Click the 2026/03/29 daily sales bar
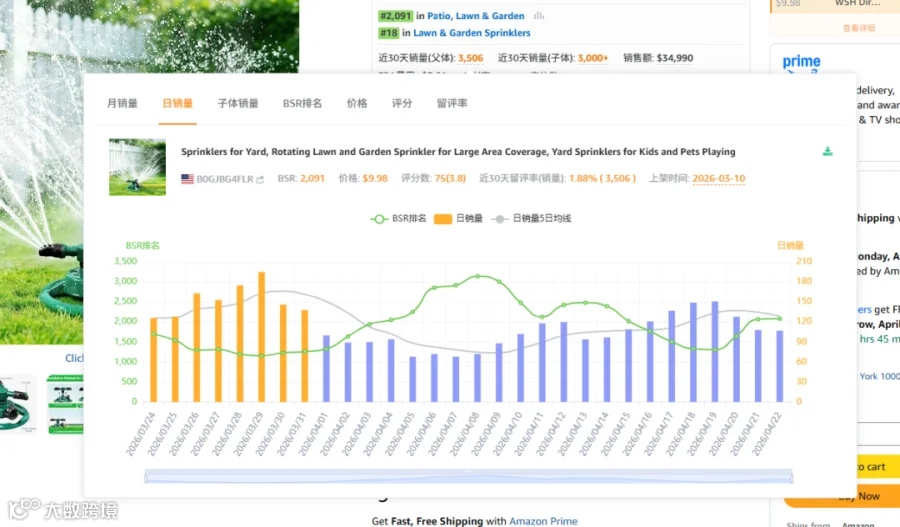This screenshot has width=900, height=527. coord(262,337)
